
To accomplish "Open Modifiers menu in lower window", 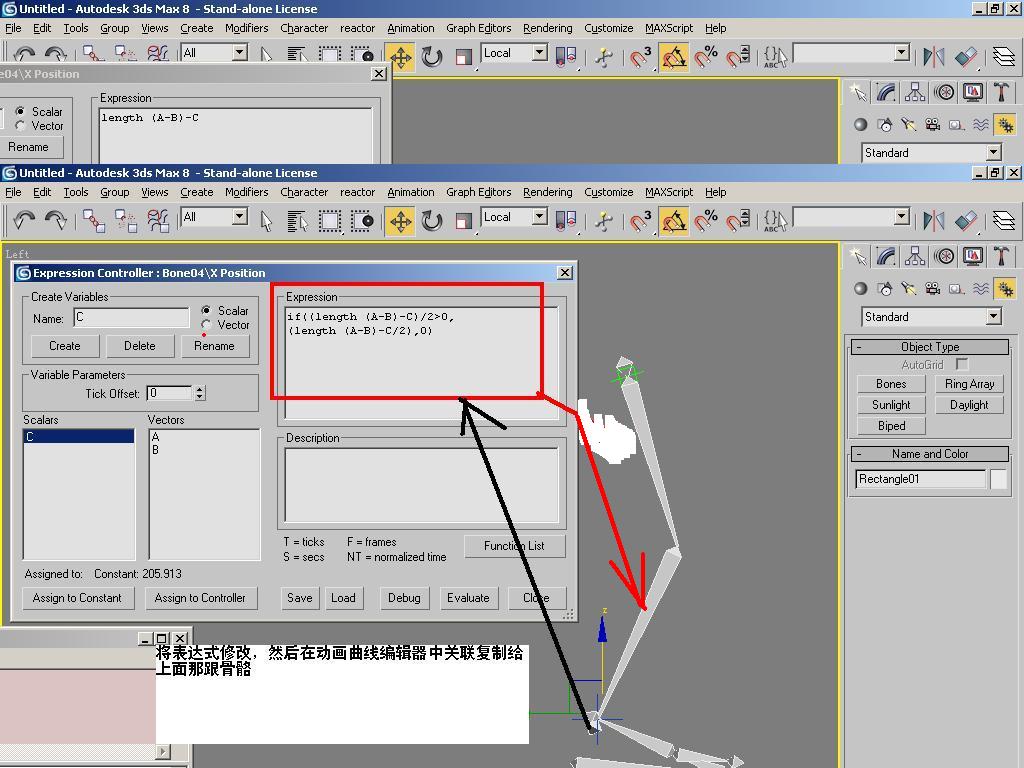I will [246, 192].
